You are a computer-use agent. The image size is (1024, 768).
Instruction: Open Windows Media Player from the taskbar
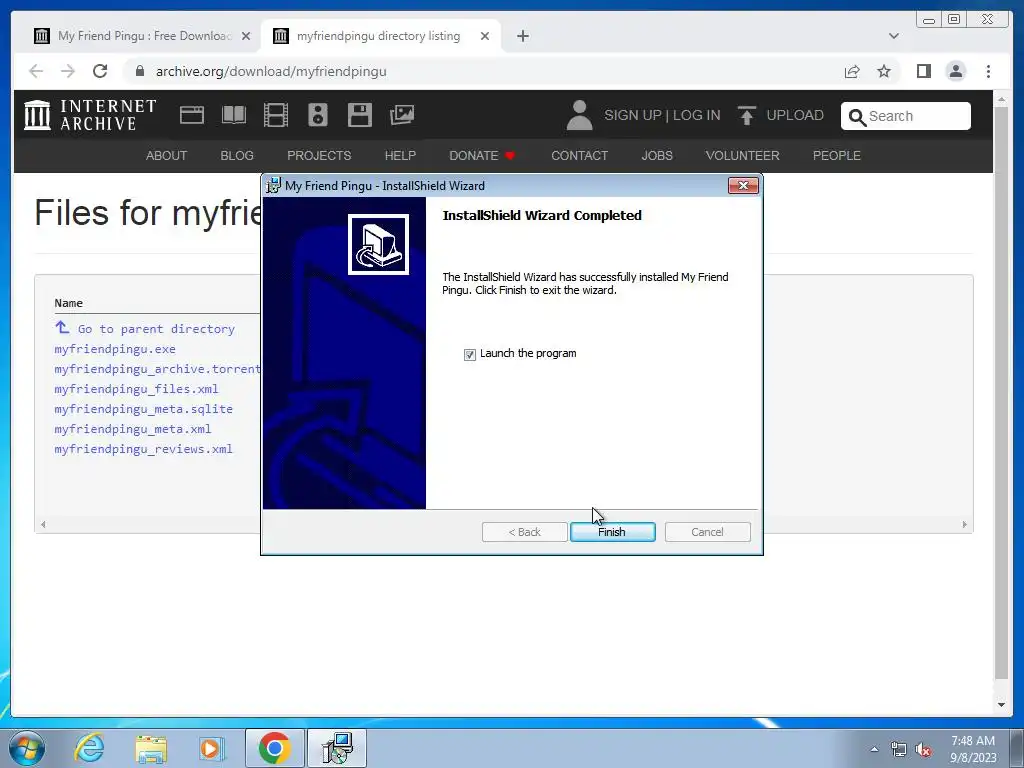pos(212,748)
